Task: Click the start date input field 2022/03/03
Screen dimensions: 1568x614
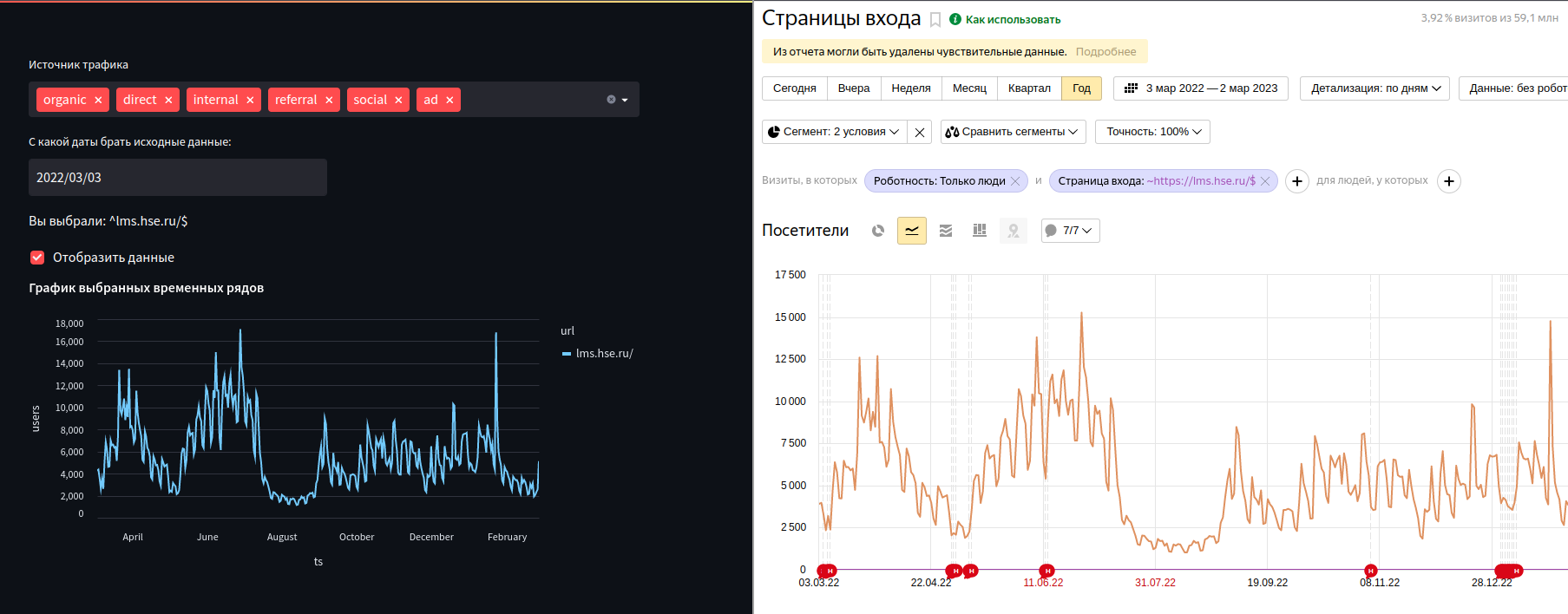Action: (x=178, y=178)
